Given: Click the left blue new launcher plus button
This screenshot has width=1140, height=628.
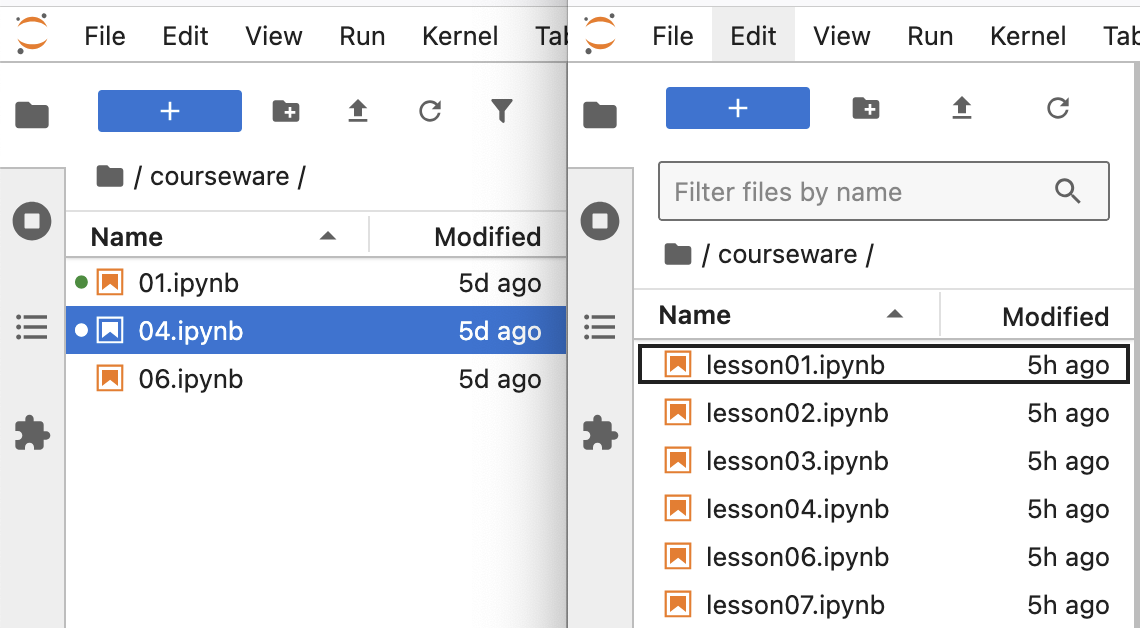Looking at the screenshot, I should [170, 111].
